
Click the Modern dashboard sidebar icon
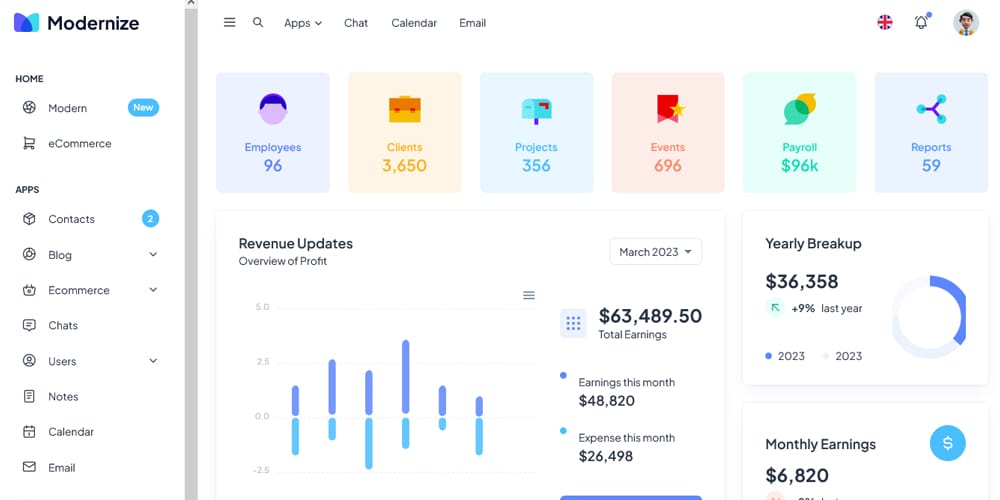[x=29, y=107]
